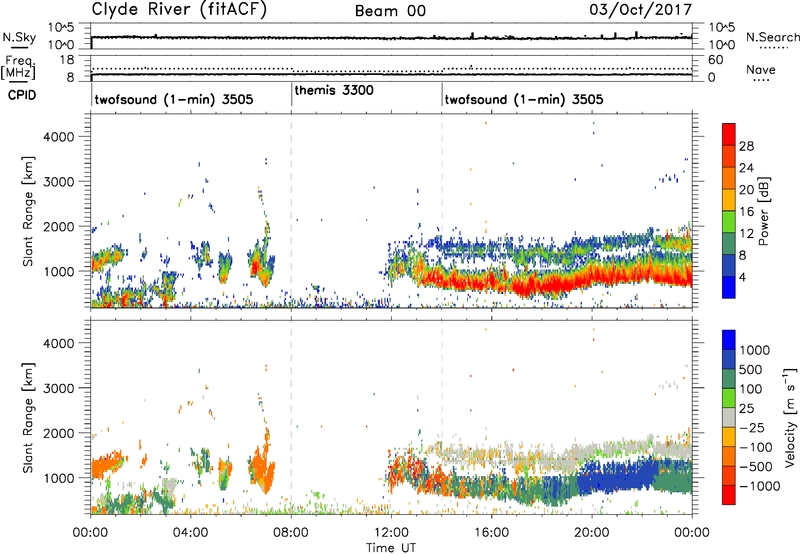This screenshot has width=800, height=554.
Task: Click the '-500' tick on the Velocity colorbar
Action: (756, 467)
